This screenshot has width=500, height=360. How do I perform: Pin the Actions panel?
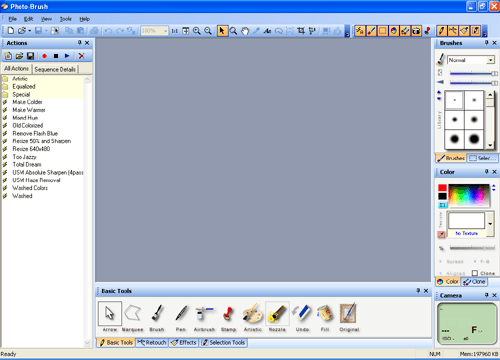coord(79,43)
